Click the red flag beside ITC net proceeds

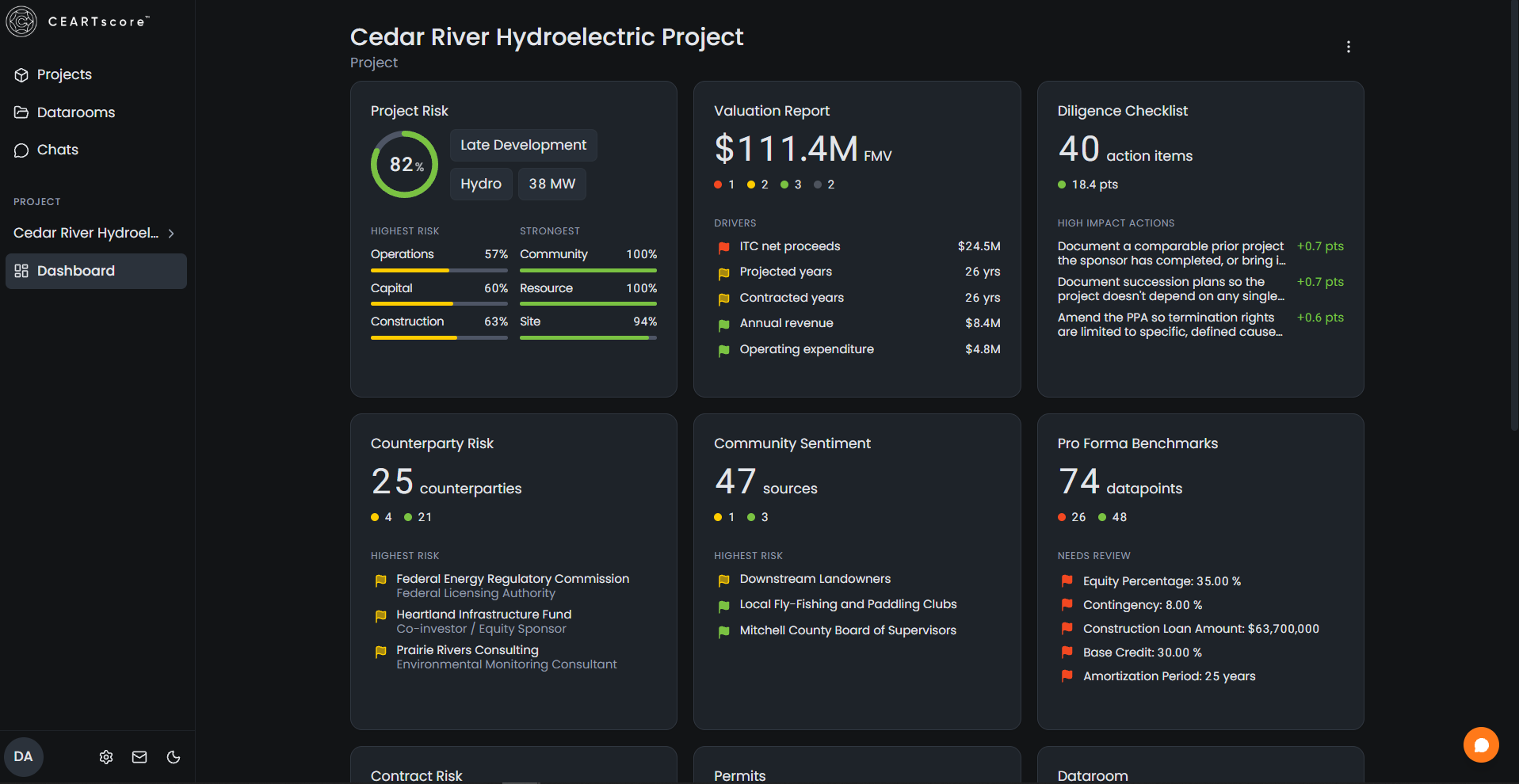723,247
